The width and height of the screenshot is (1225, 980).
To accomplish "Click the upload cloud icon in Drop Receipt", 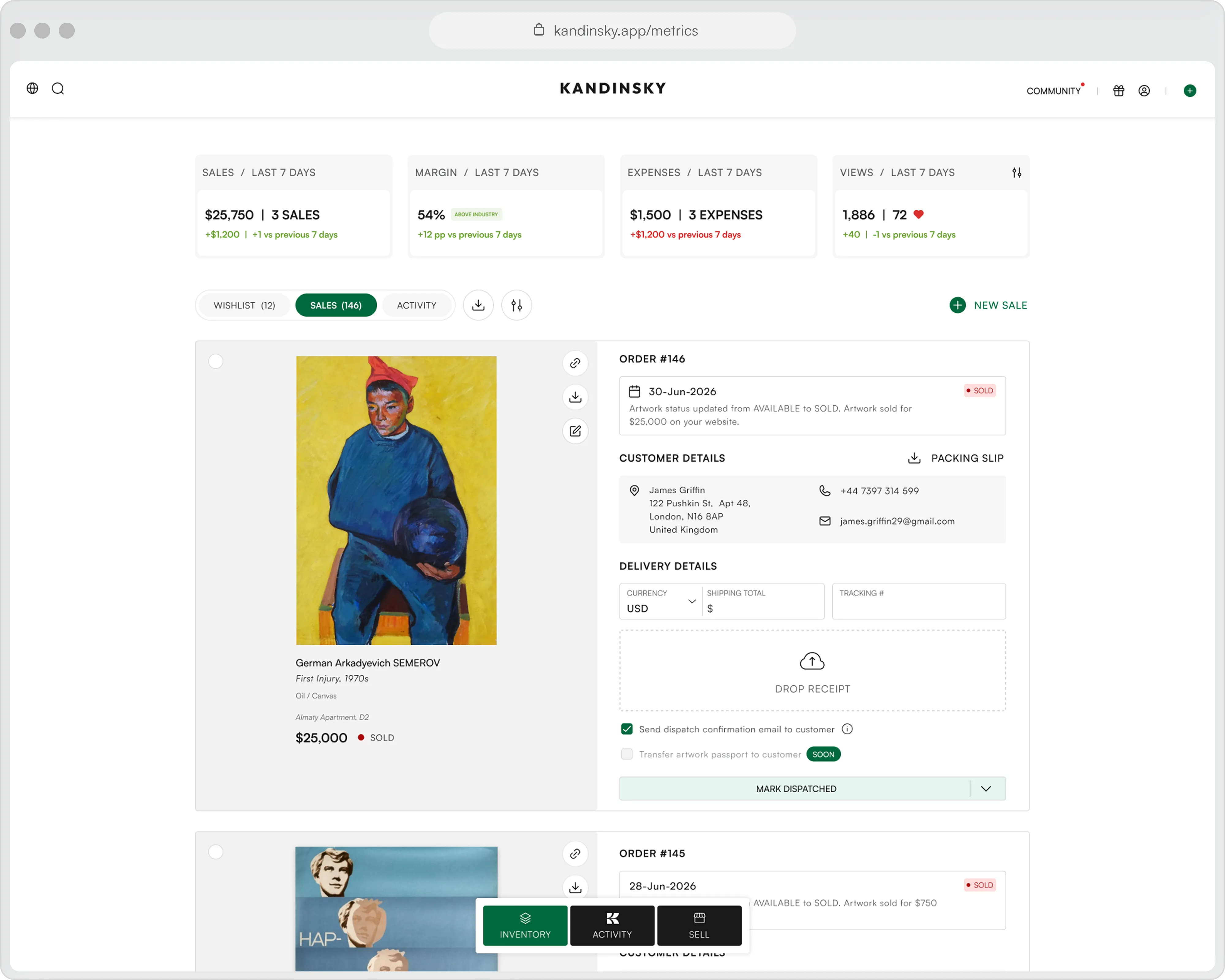I will [x=812, y=661].
